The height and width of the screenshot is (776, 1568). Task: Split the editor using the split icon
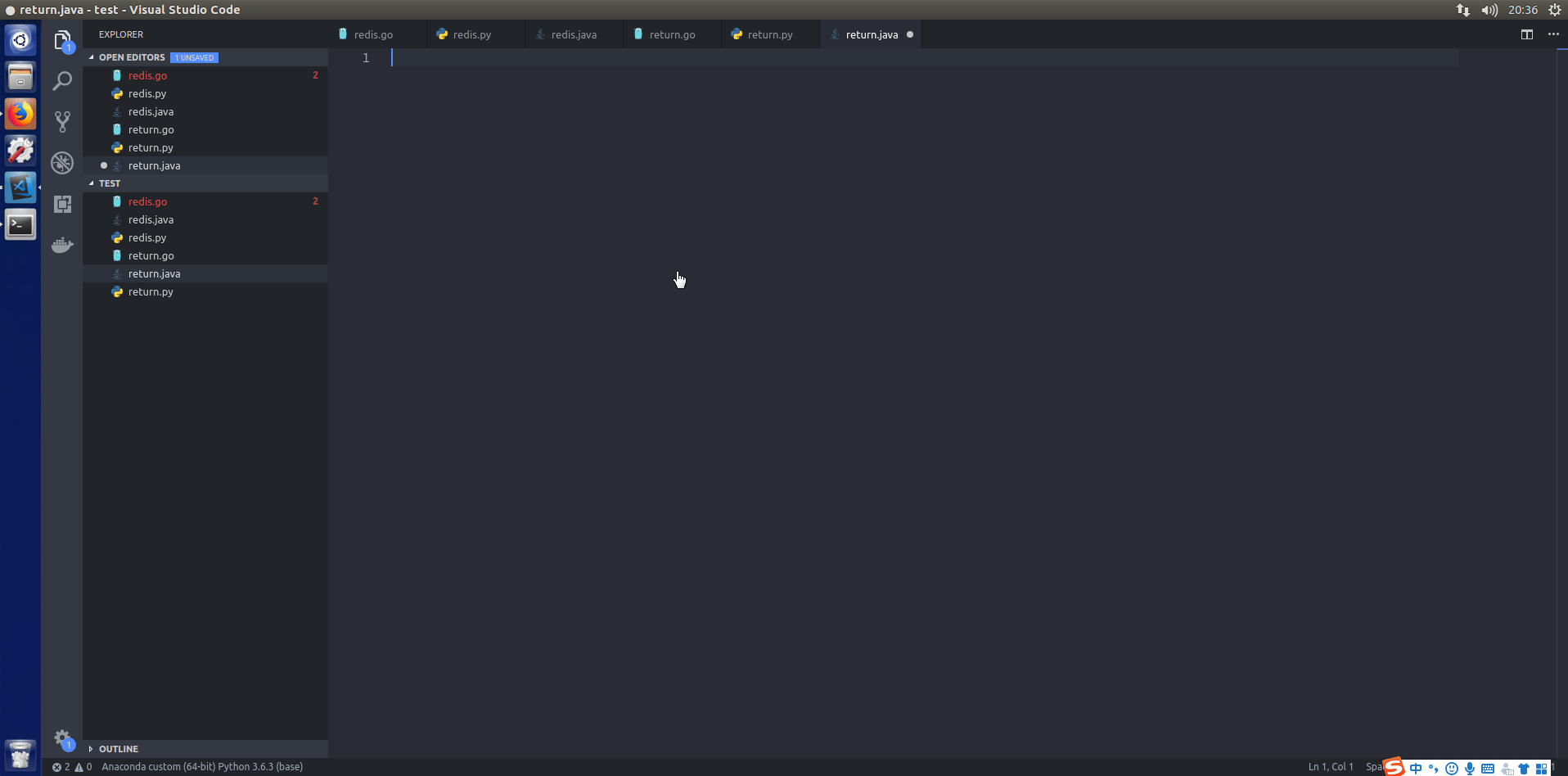[1525, 34]
